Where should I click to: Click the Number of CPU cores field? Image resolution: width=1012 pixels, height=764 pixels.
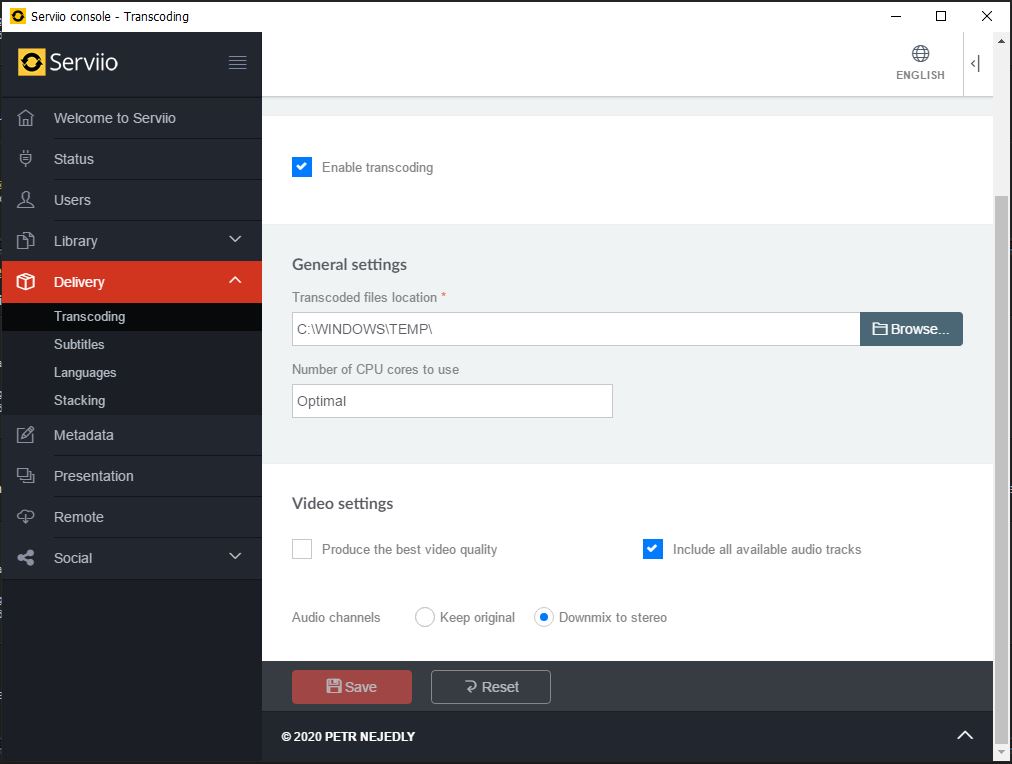452,401
